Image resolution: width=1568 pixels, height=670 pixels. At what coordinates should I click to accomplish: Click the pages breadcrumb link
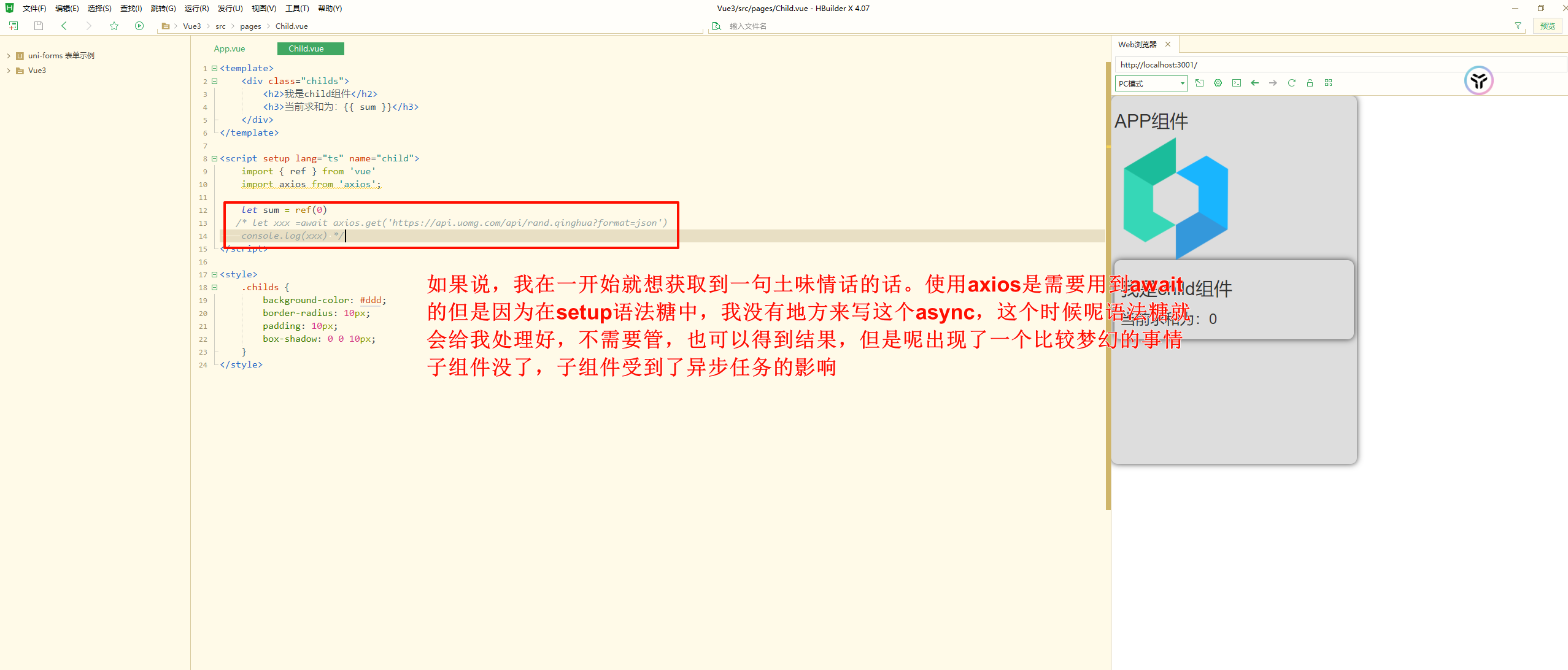[250, 26]
